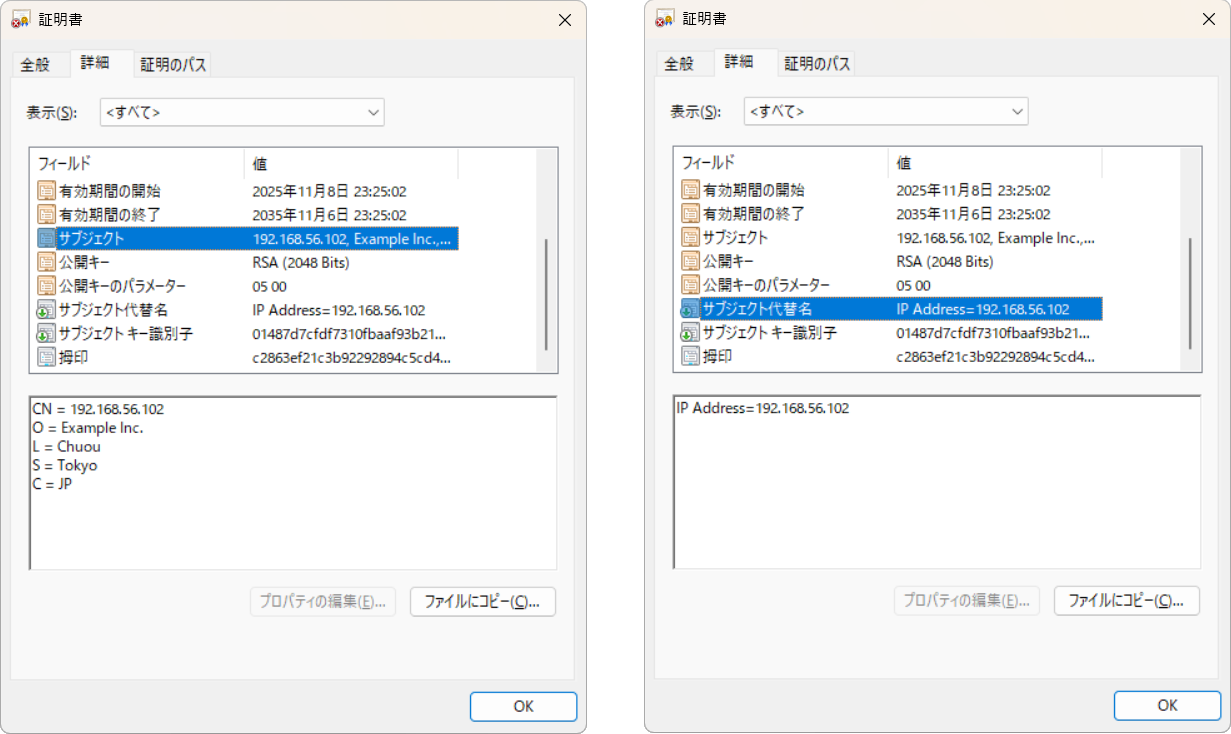Click the 値 column header in left dialog
This screenshot has width=1231, height=734.
(x=350, y=163)
